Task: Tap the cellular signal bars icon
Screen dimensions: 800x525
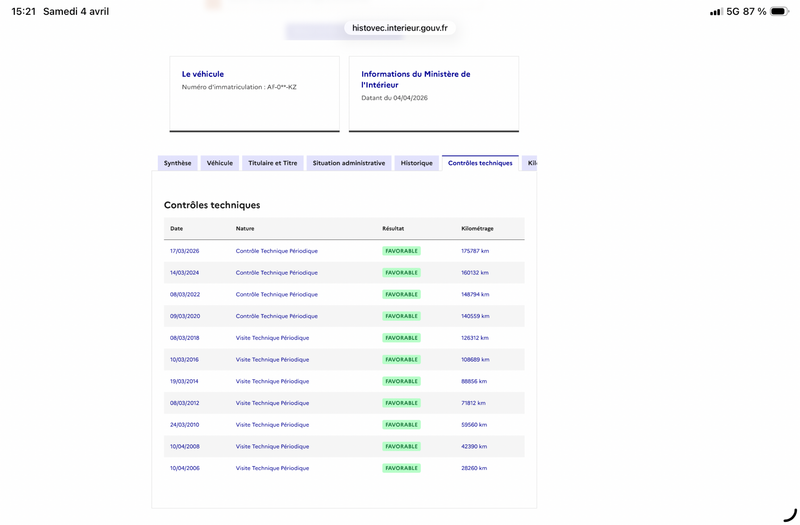Action: (x=716, y=12)
